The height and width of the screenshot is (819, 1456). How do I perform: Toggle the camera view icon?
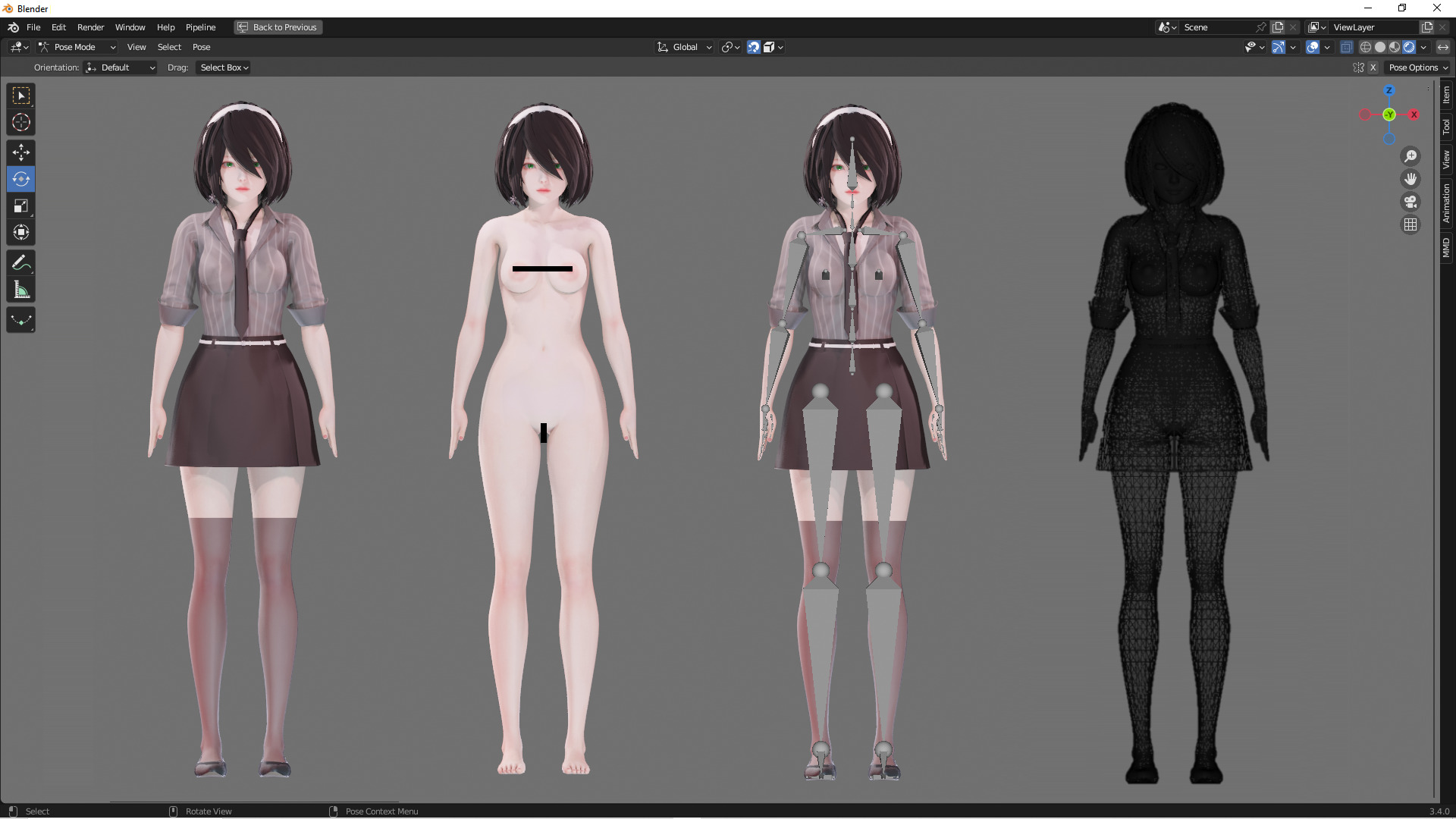point(1410,202)
